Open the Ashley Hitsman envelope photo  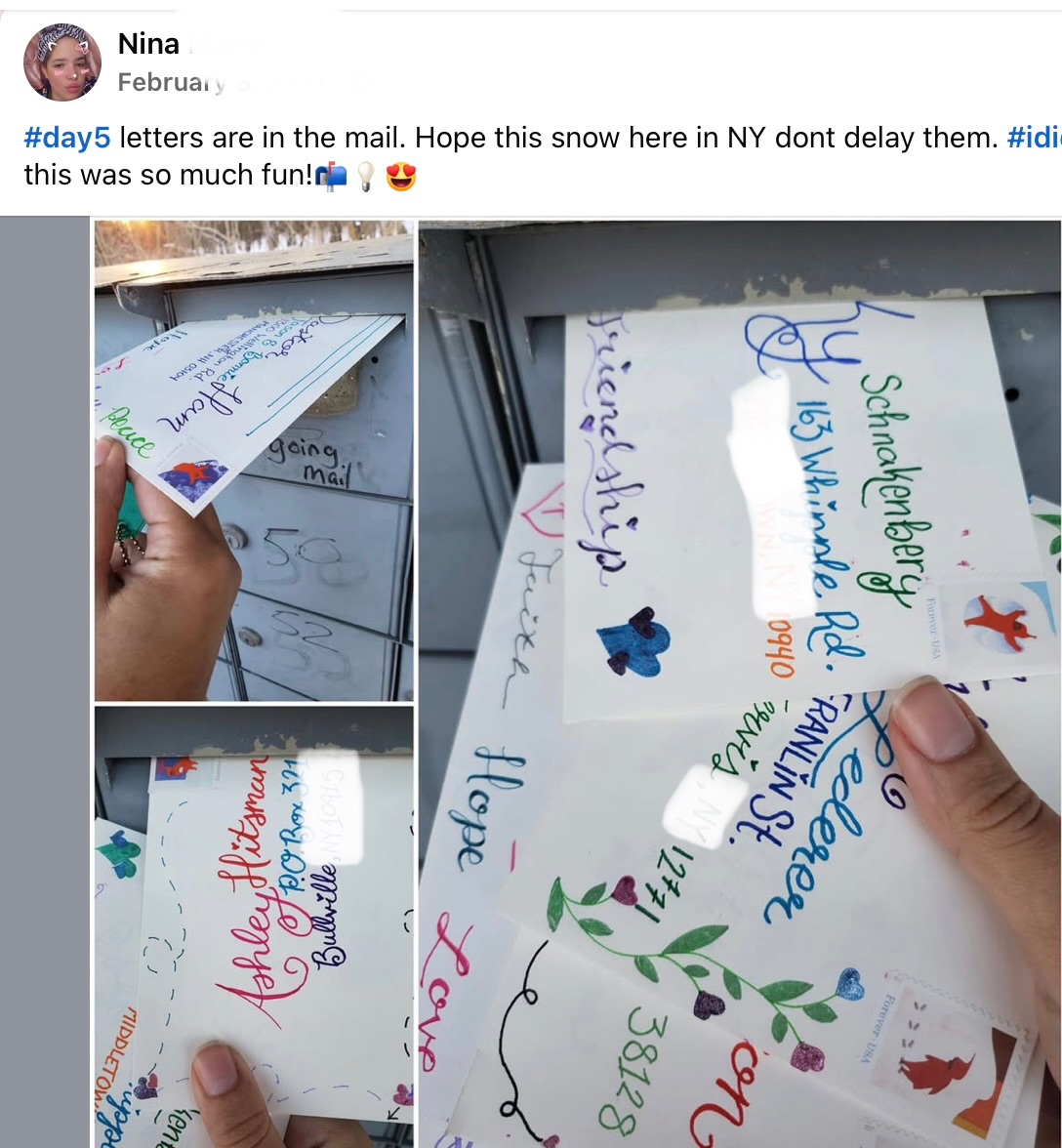tap(254, 927)
